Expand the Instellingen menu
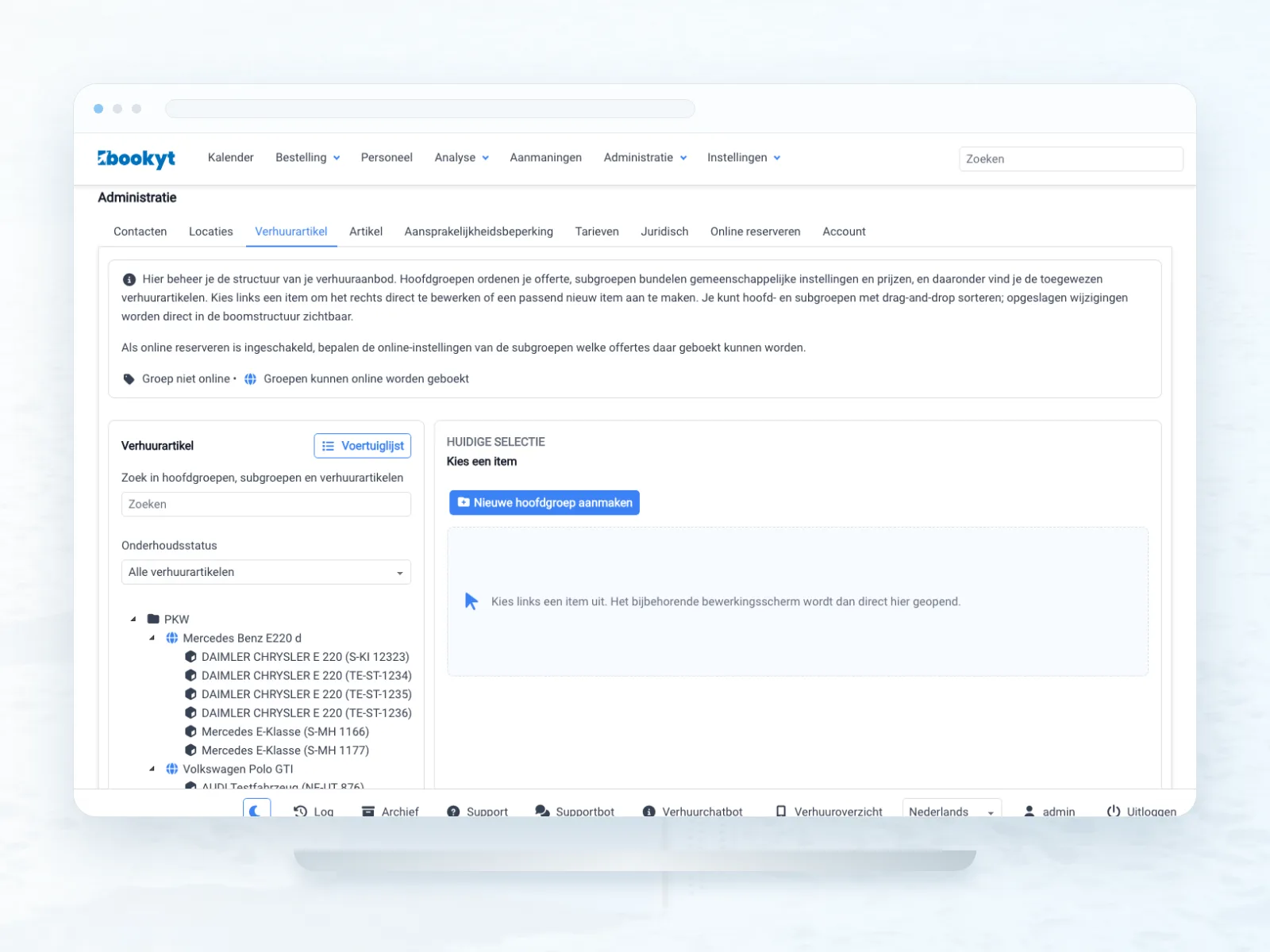This screenshot has width=1270, height=952. coord(744,158)
